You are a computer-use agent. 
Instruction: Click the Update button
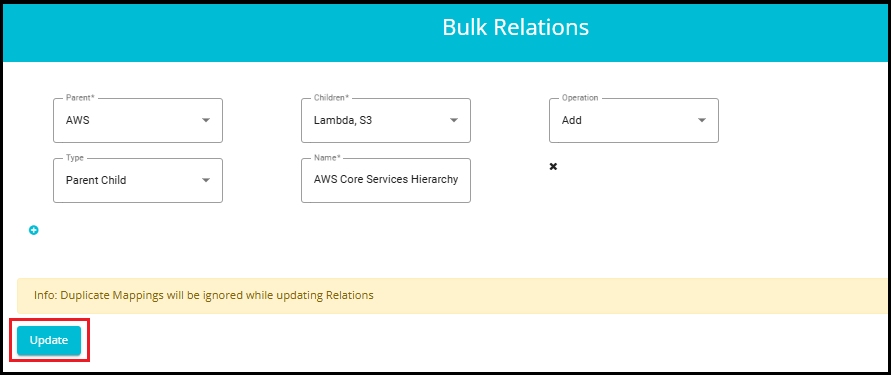49,340
